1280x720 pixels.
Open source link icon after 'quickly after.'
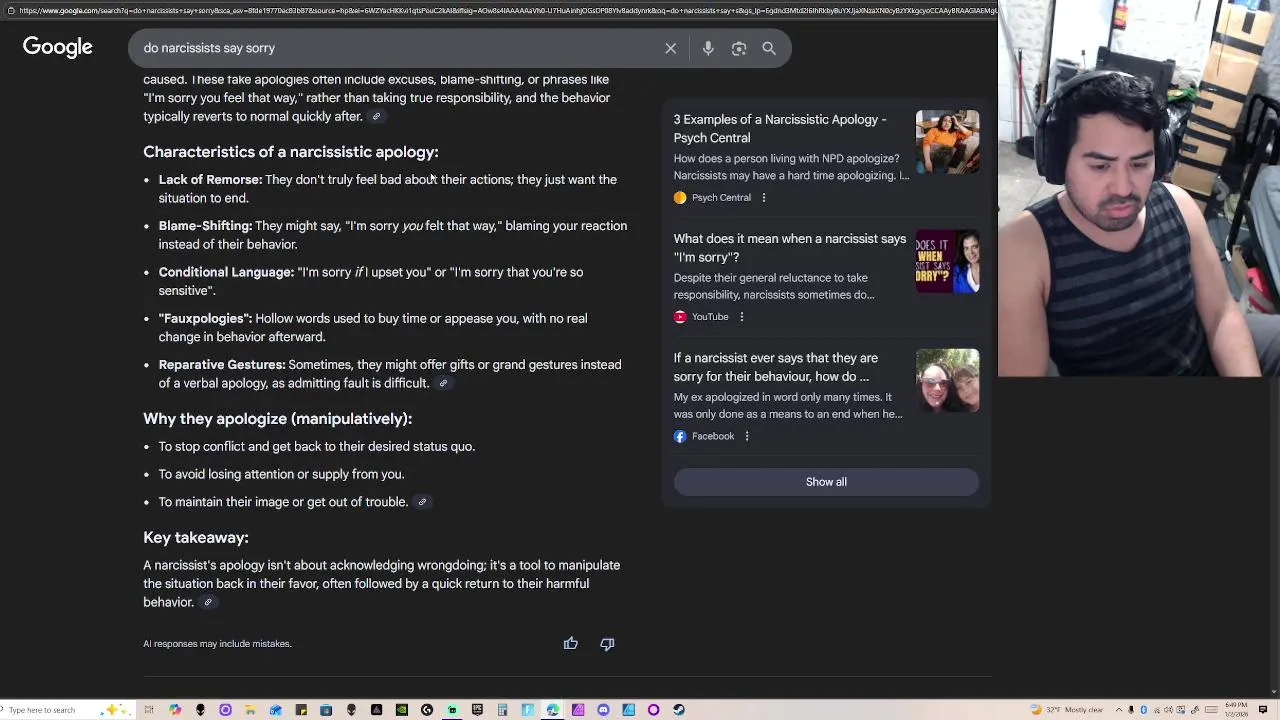pos(376,117)
